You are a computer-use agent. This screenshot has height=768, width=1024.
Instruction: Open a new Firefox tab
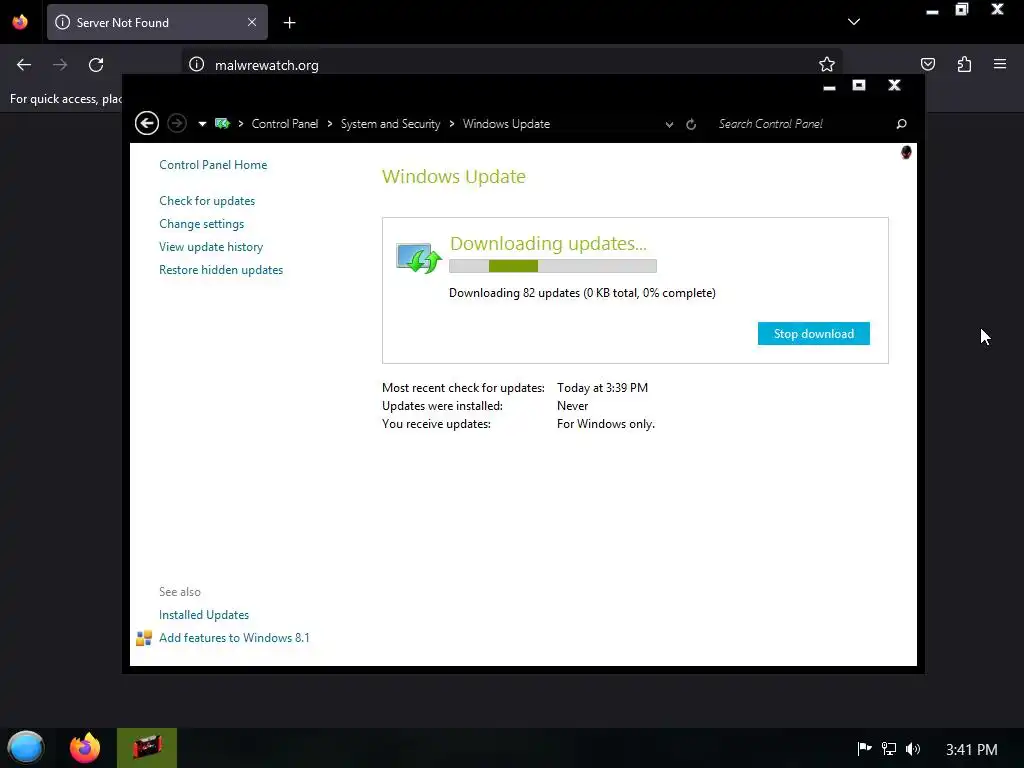(x=289, y=23)
